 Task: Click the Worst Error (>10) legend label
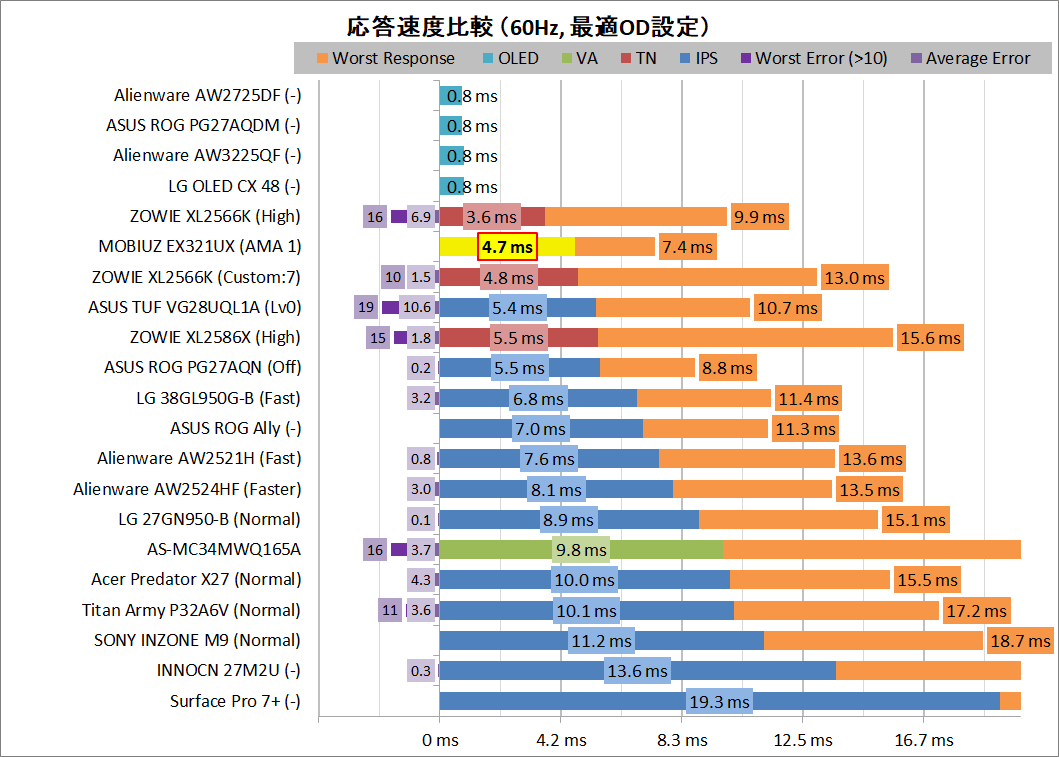(821, 59)
